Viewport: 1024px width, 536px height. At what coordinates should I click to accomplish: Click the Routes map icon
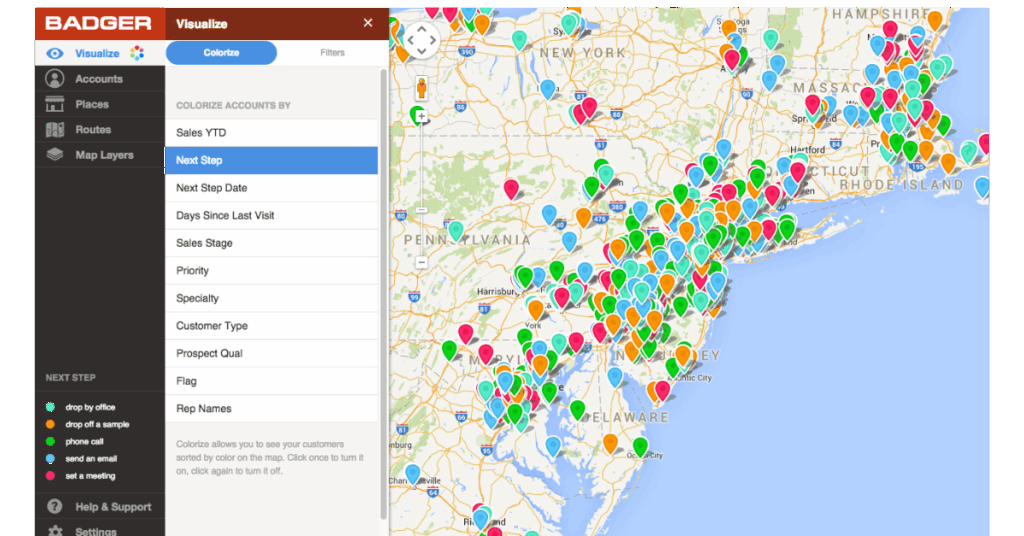point(55,130)
